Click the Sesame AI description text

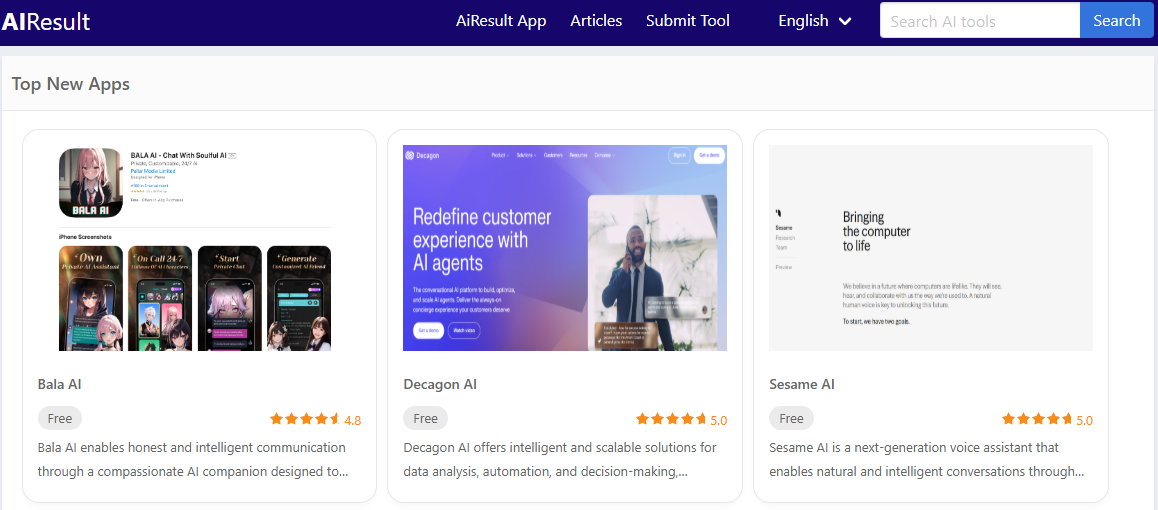tap(927, 460)
